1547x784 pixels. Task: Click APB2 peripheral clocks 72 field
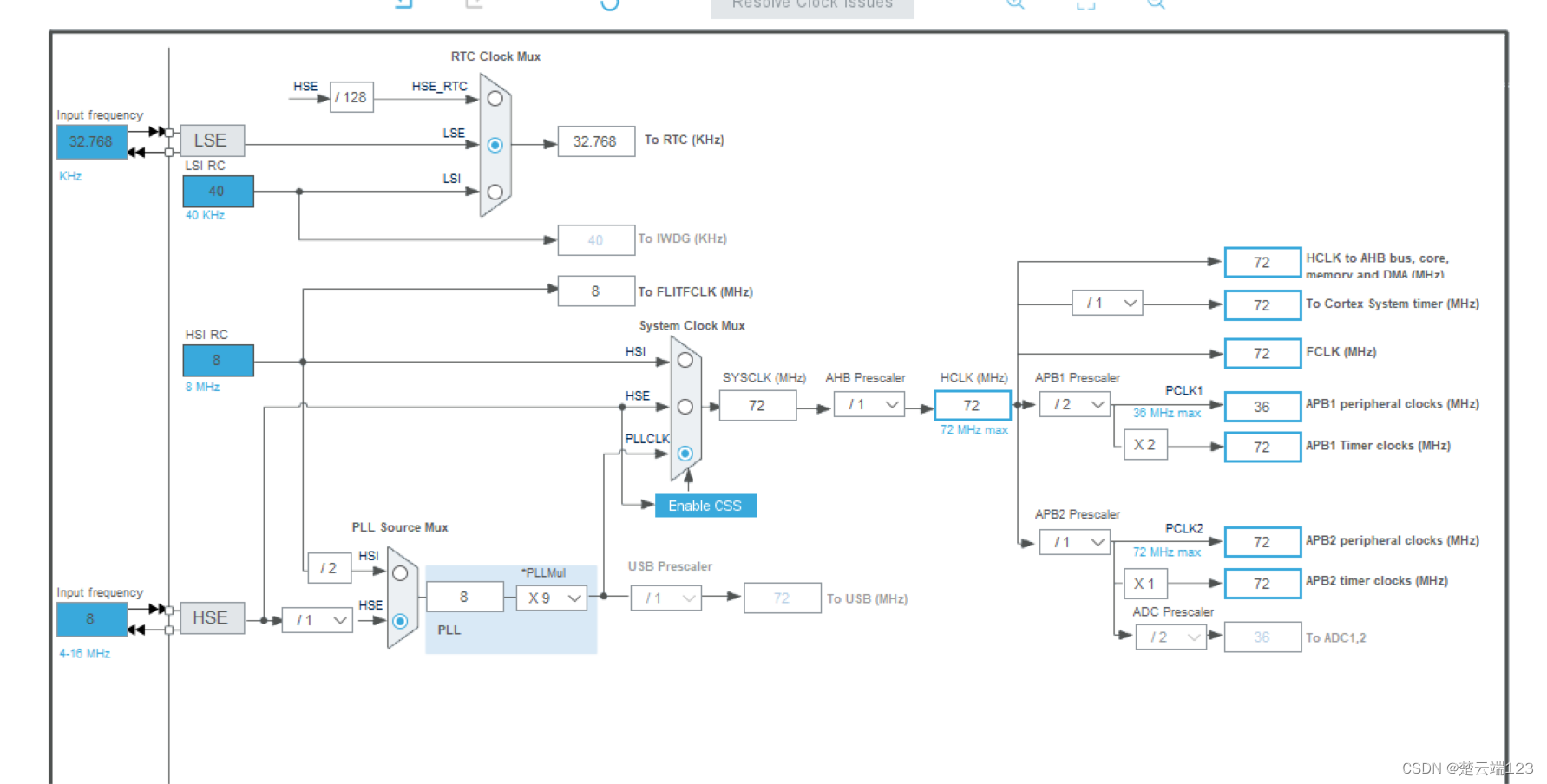1262,542
